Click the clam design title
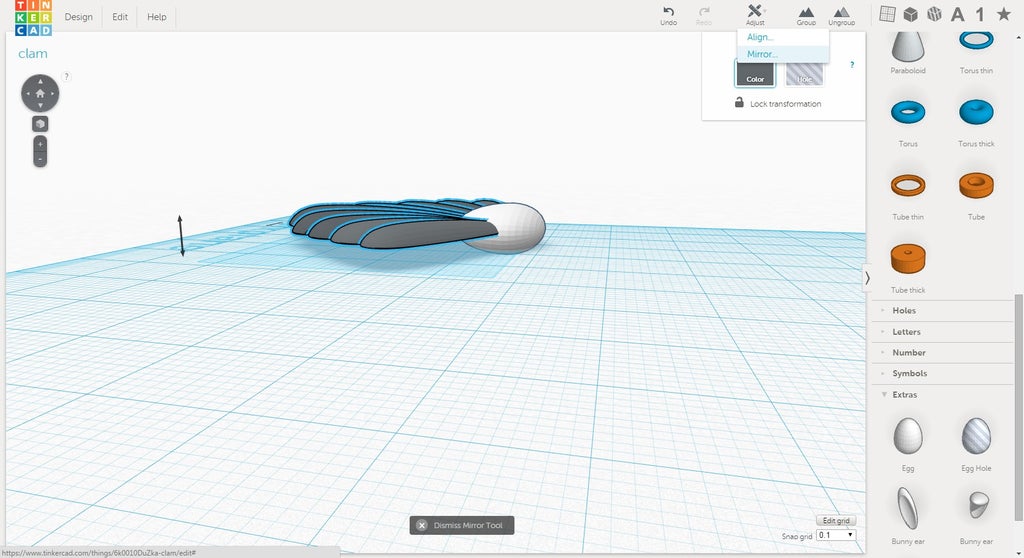Viewport: 1024px width, 558px height. (x=33, y=54)
